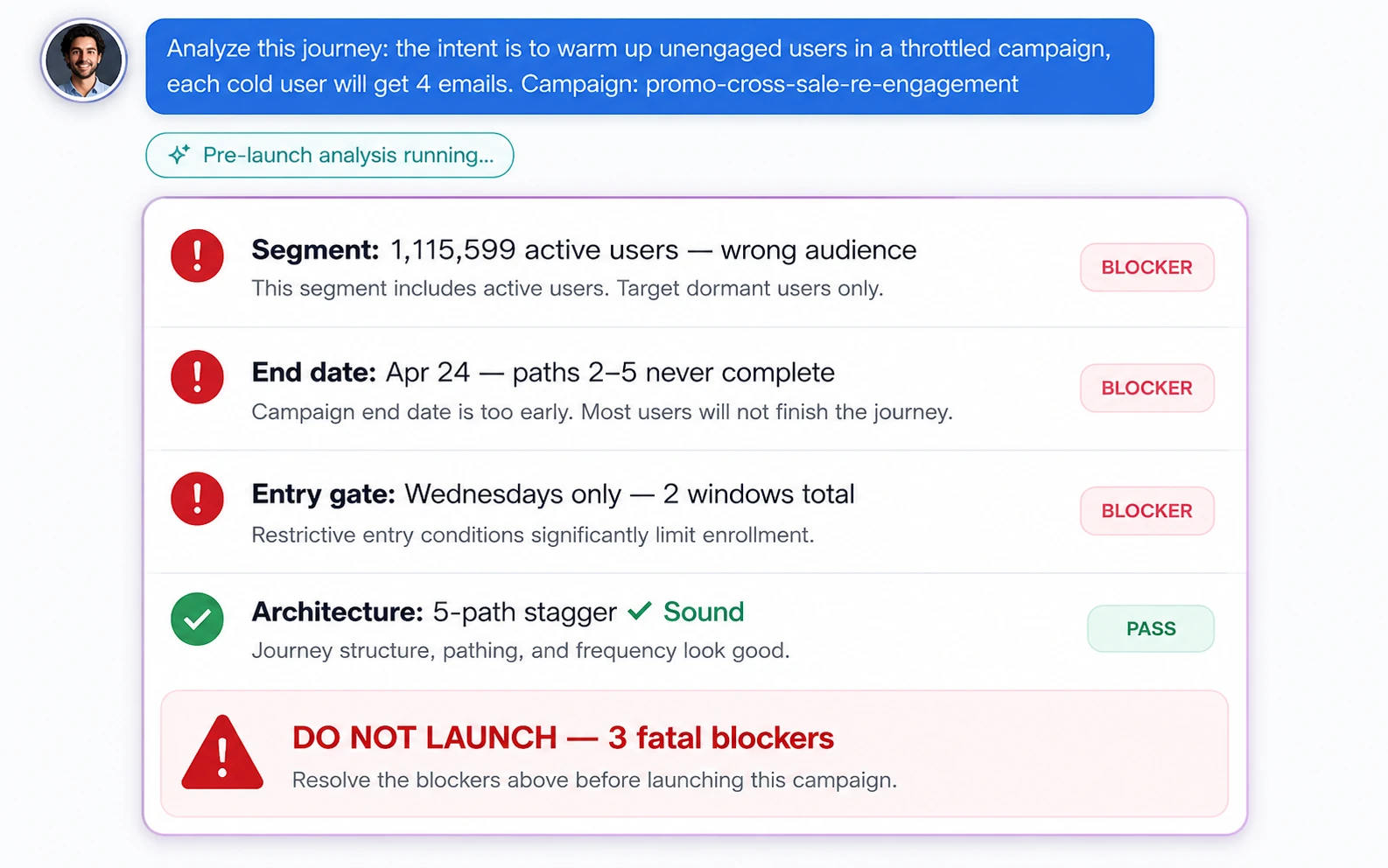Select the BLOCKER badge for Segment row
1388x868 pixels.
pyautogui.click(x=1146, y=267)
